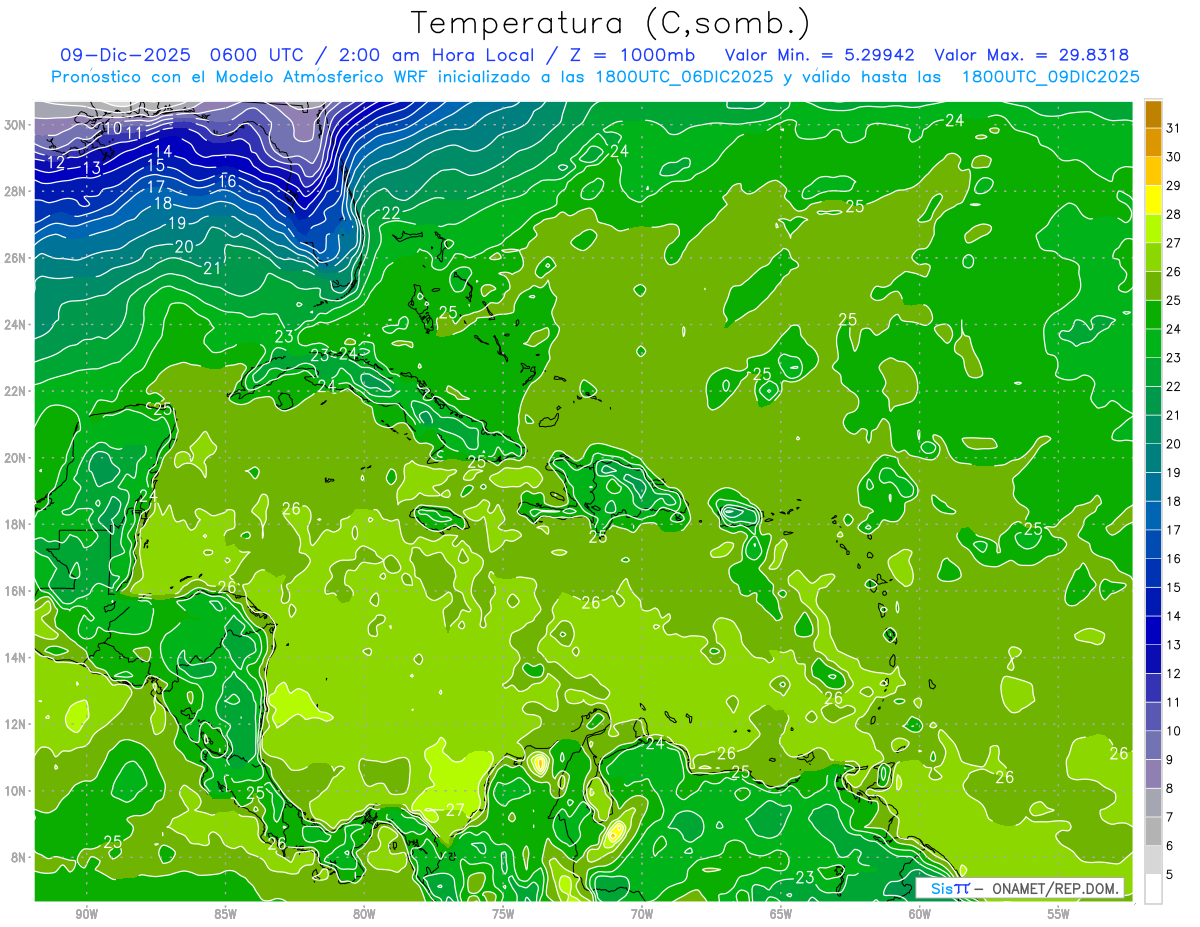Click the map contour label 21

pos(212,268)
